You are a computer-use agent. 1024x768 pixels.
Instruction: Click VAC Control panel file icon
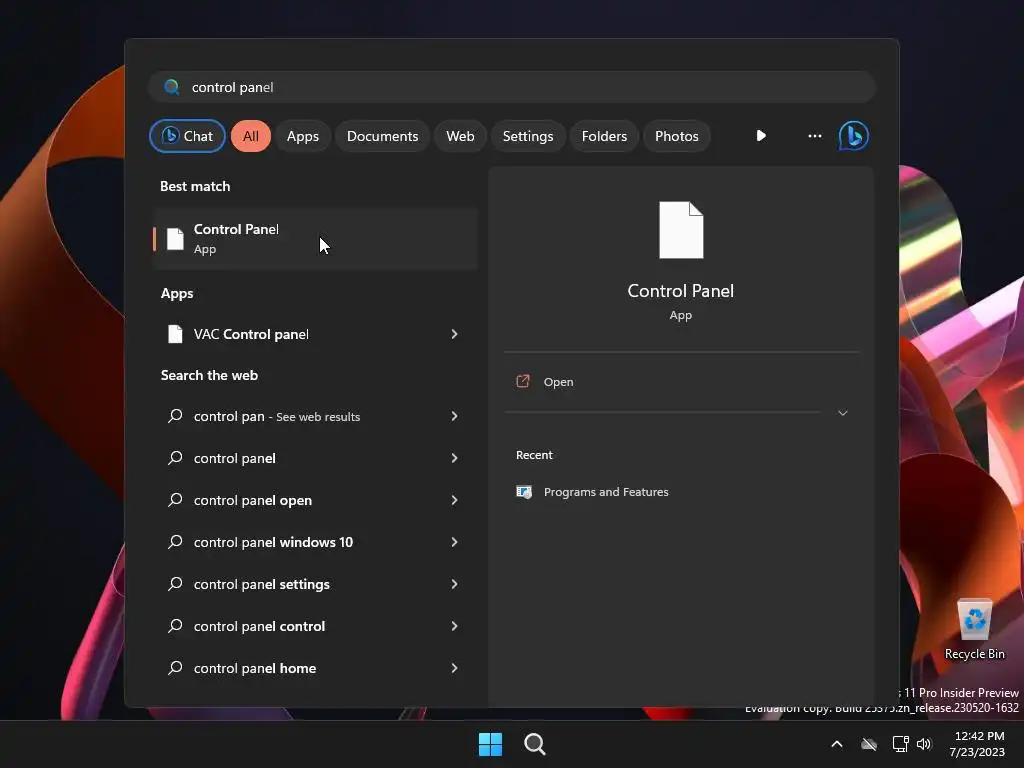(175, 334)
